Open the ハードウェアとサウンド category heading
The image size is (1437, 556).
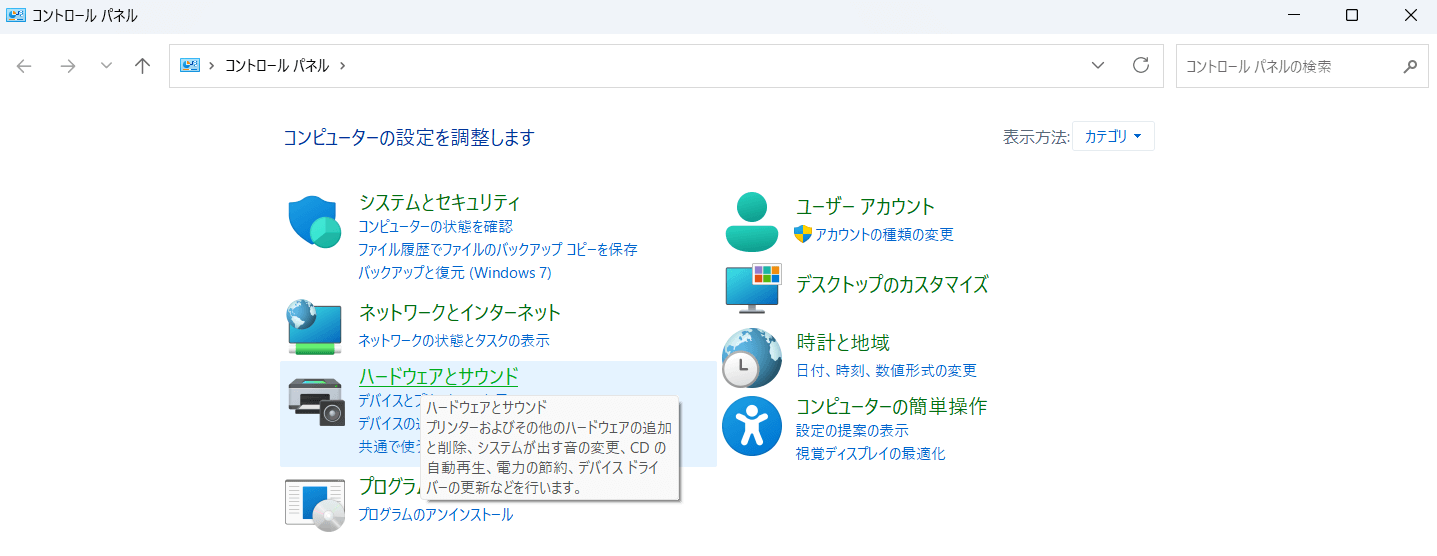click(438, 377)
